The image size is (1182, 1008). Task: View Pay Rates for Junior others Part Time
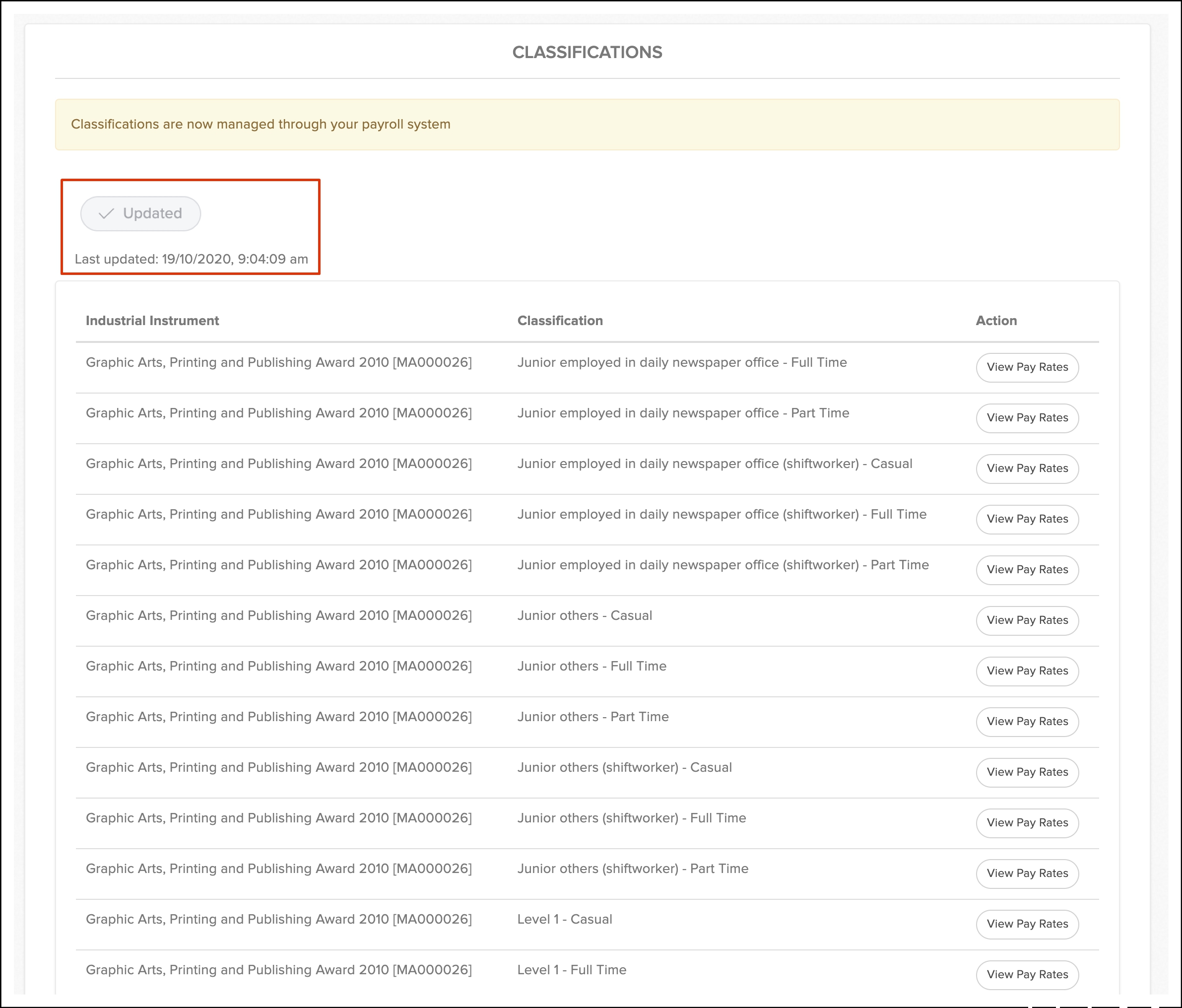tap(1027, 722)
